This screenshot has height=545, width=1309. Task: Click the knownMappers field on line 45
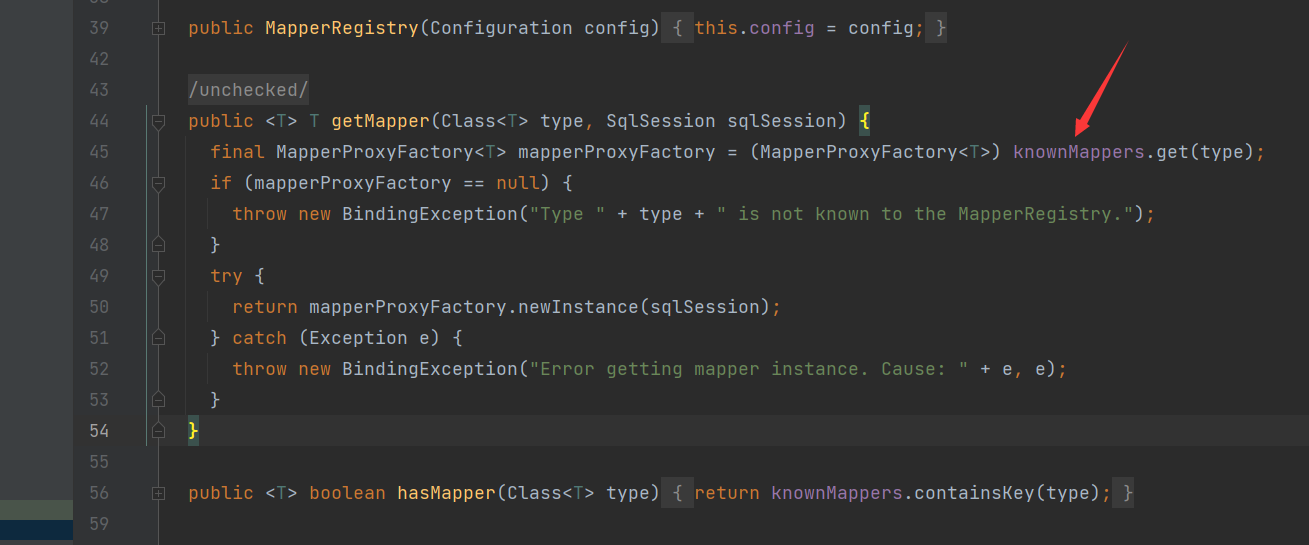(x=1078, y=152)
